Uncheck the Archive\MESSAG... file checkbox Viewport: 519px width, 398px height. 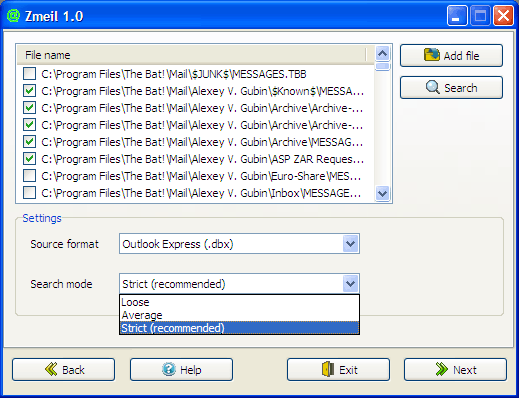pyautogui.click(x=29, y=141)
